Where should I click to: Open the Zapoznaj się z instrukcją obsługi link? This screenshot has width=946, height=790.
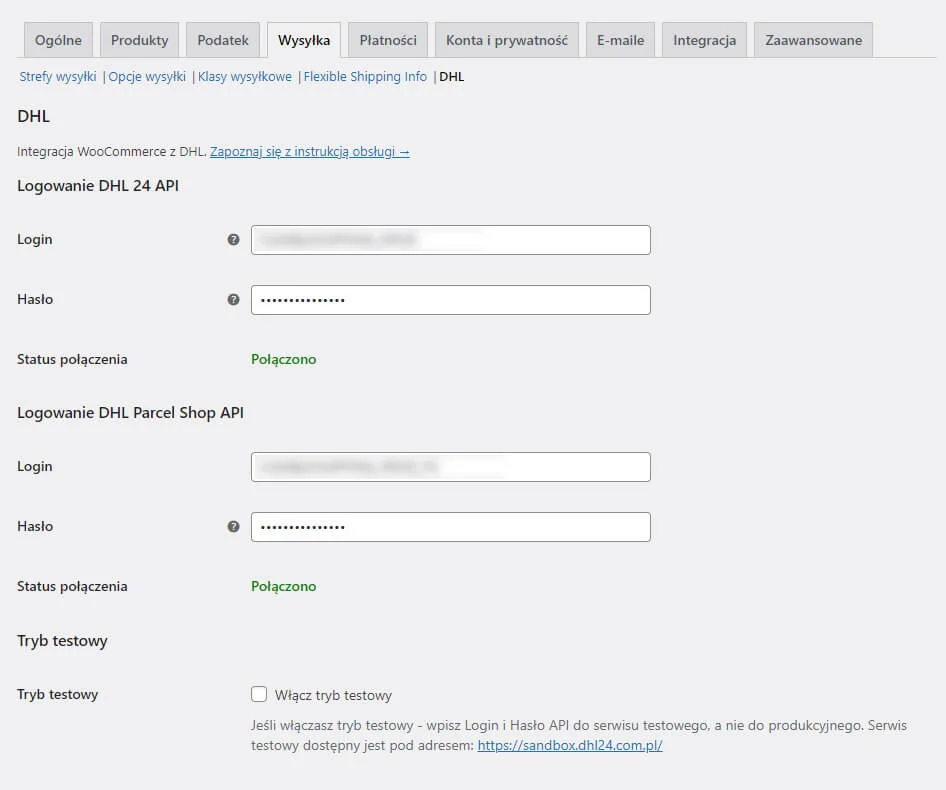tap(310, 151)
